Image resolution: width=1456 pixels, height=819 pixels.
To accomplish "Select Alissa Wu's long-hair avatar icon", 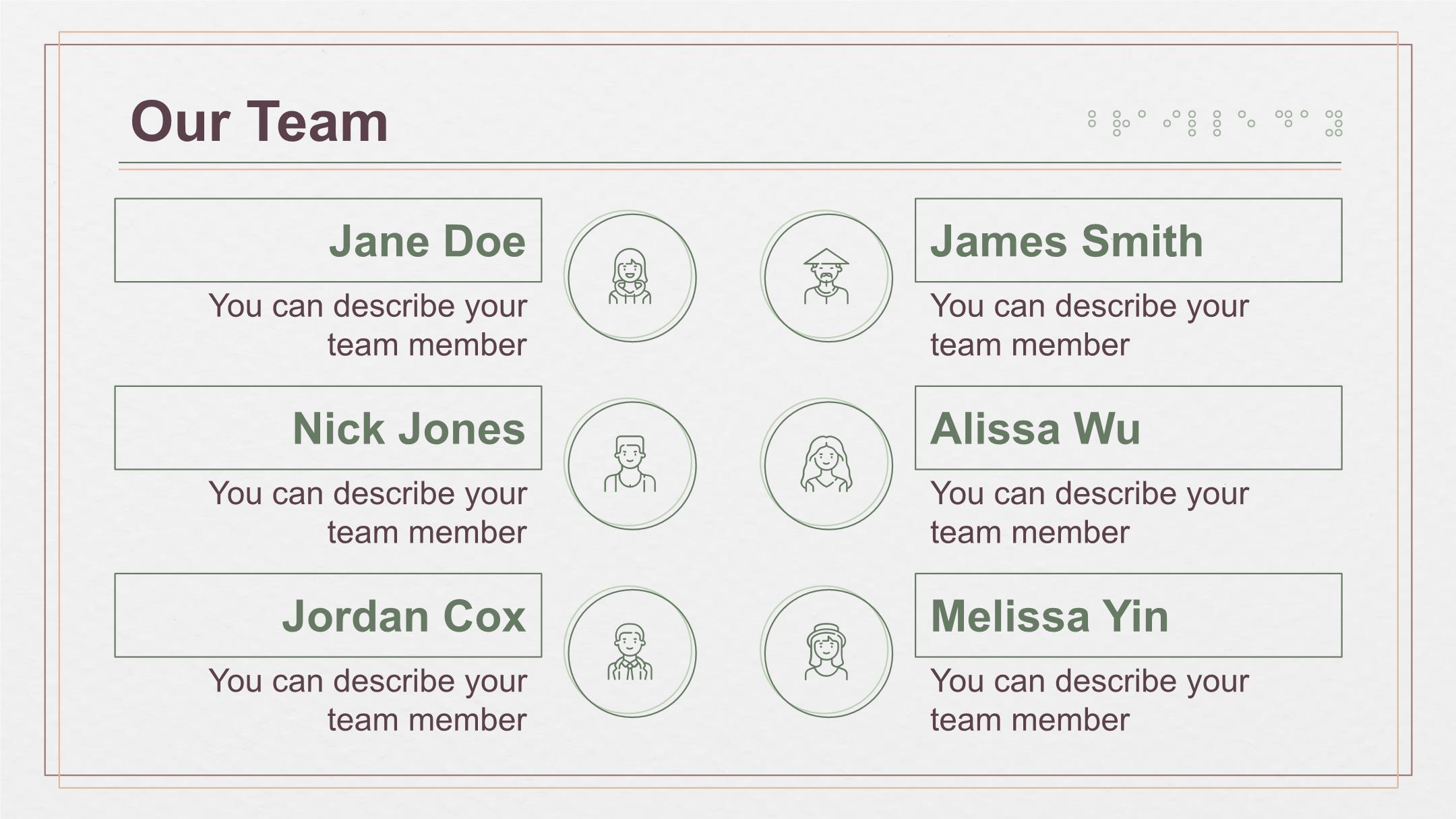I will tap(826, 464).
